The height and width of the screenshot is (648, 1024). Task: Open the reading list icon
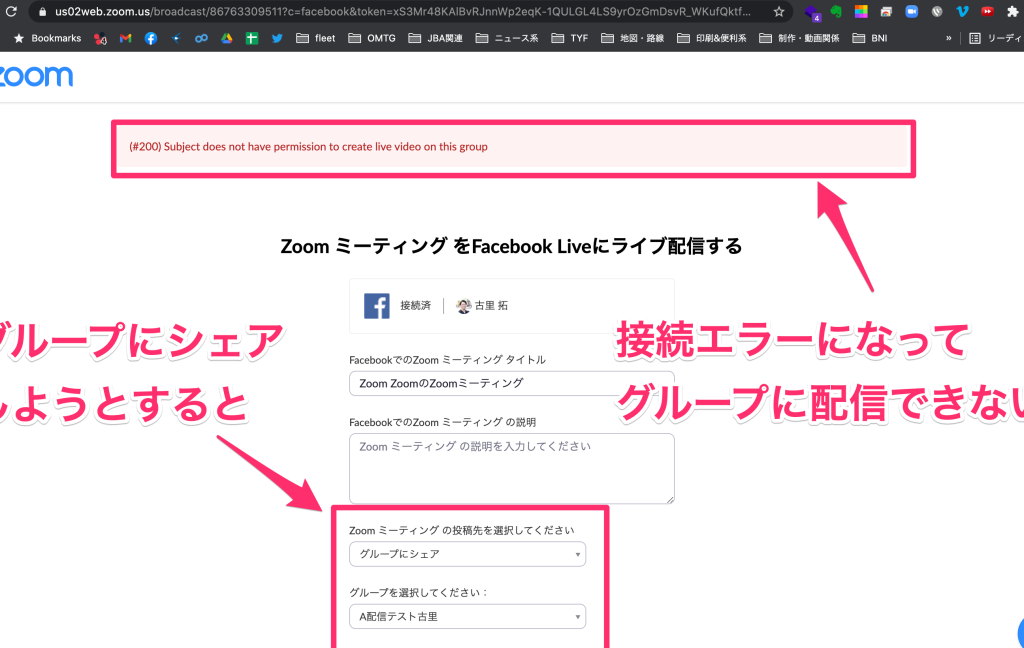tap(975, 39)
